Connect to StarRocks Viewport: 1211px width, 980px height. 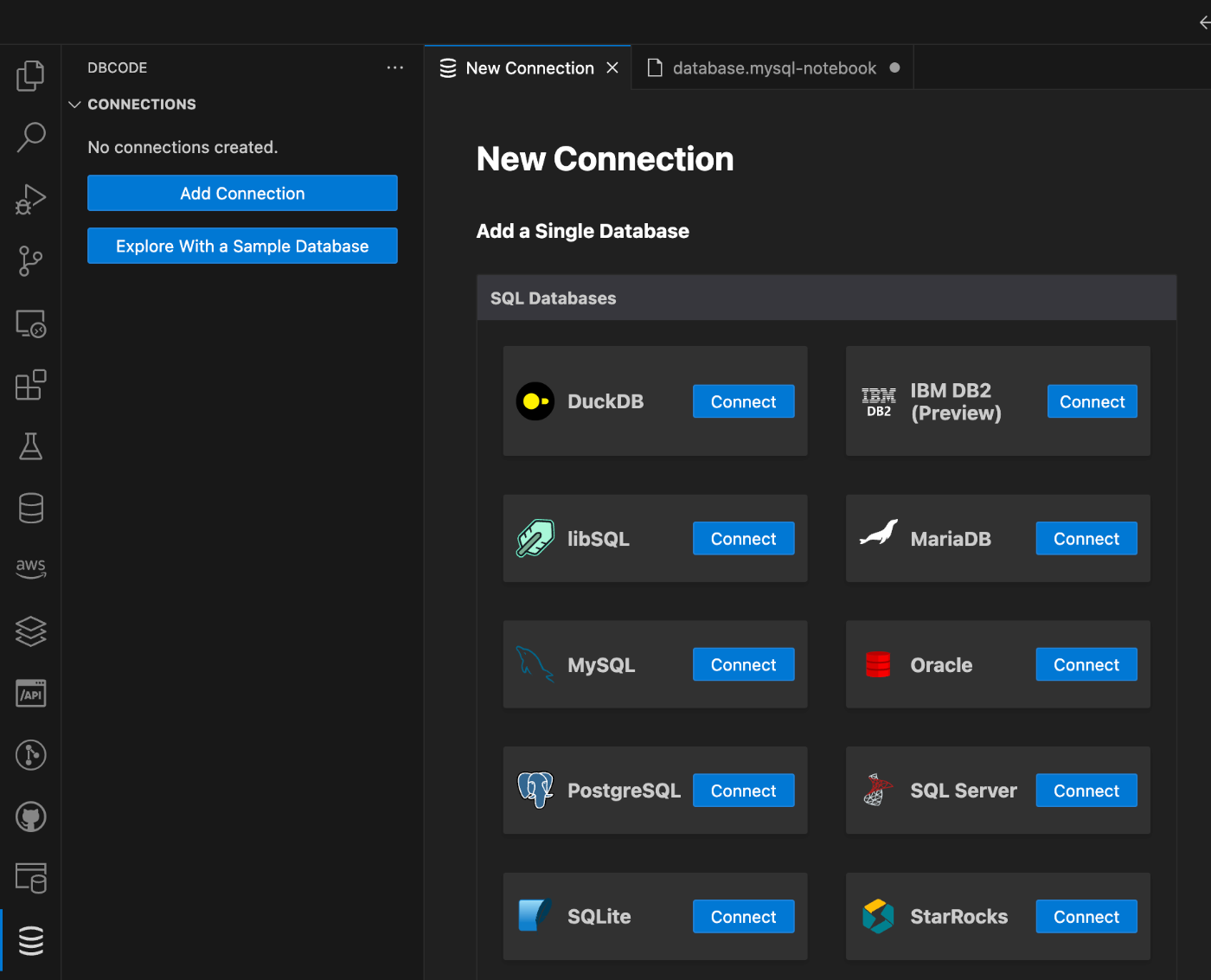tap(1086, 917)
